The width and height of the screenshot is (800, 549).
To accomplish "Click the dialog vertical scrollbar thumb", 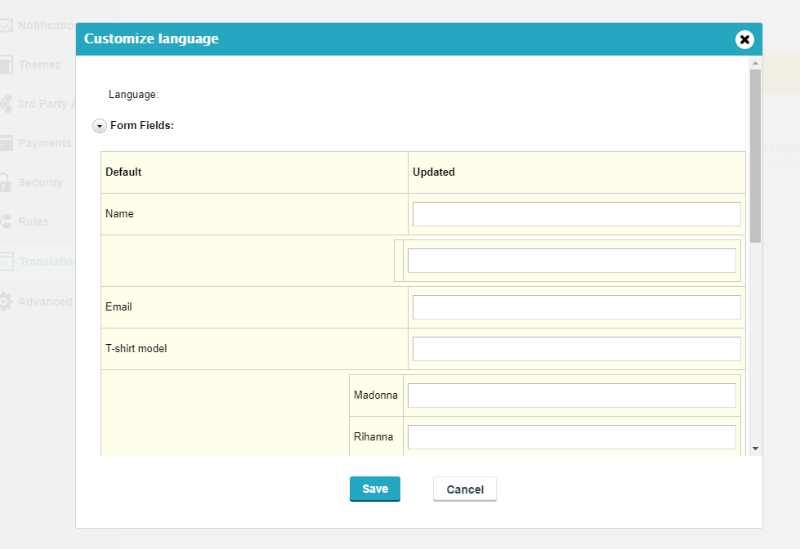I will pyautogui.click(x=755, y=156).
